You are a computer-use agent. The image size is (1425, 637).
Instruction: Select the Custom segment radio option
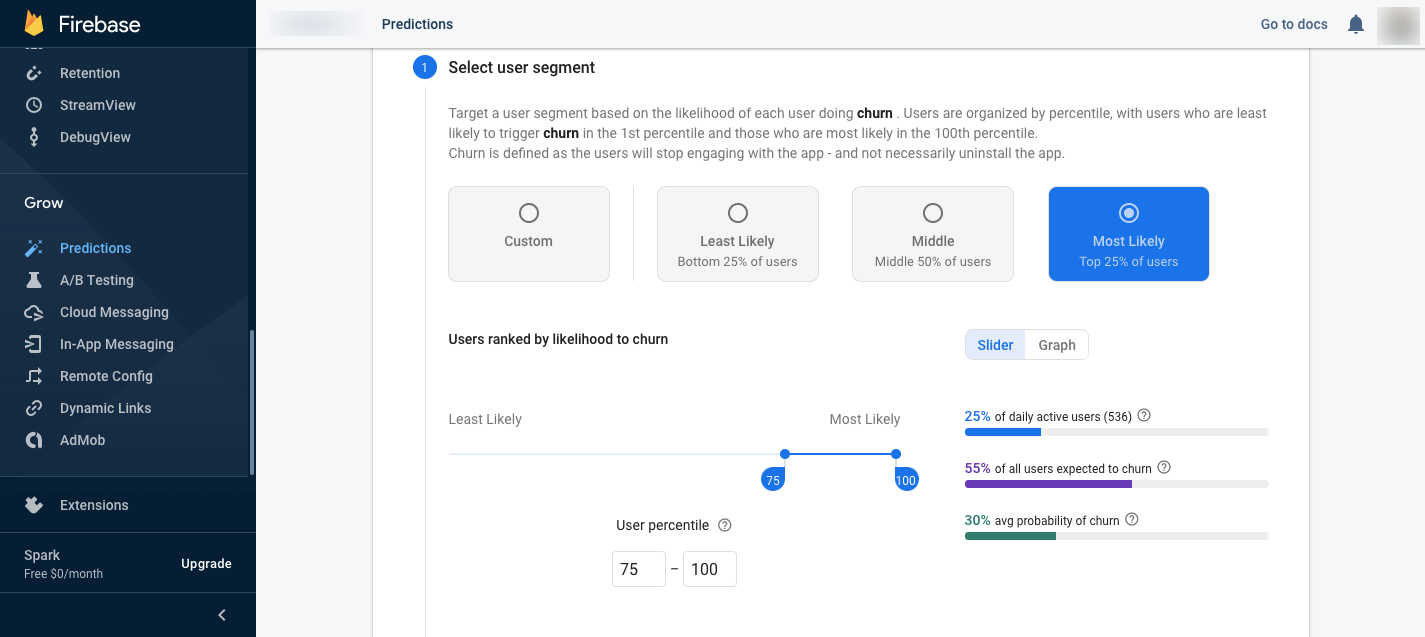[529, 213]
